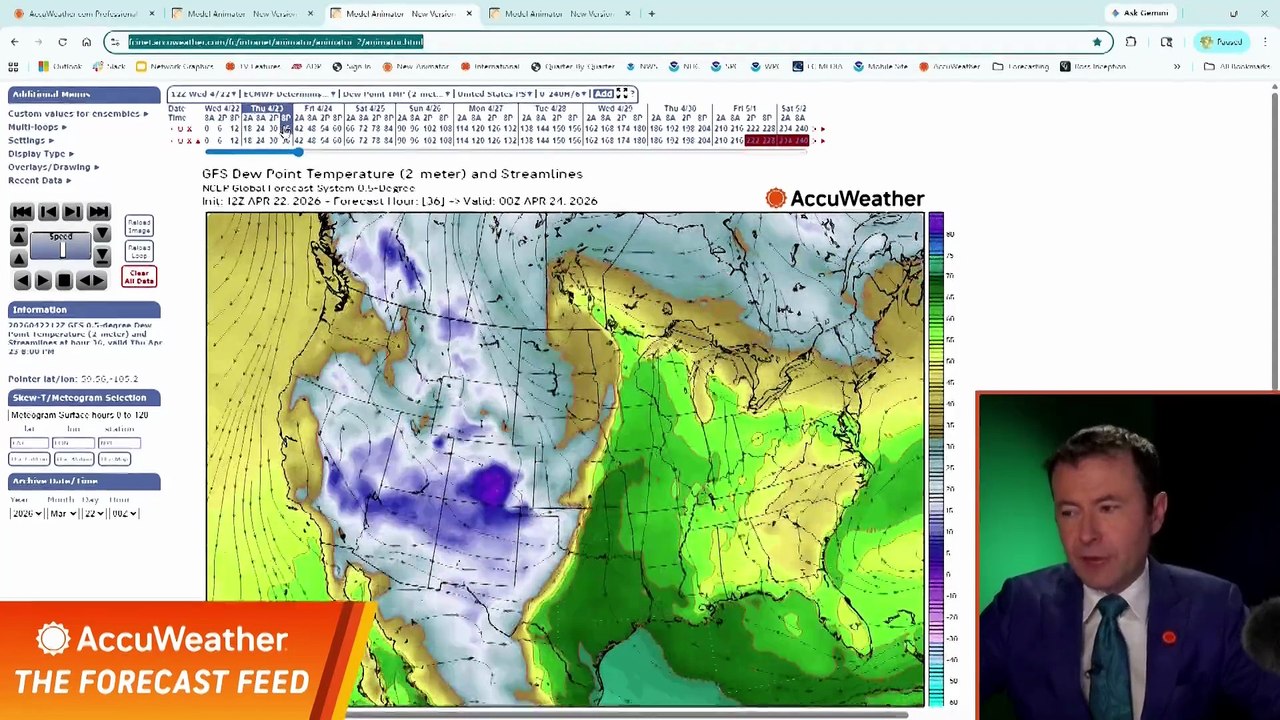Expand Custom values for ensembles menu

point(78,114)
